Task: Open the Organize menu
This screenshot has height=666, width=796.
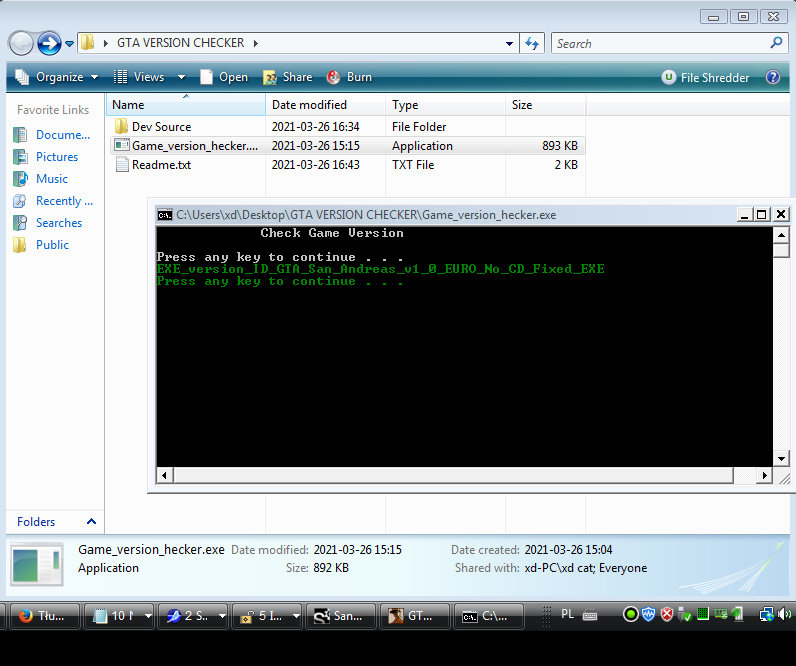Action: point(57,77)
